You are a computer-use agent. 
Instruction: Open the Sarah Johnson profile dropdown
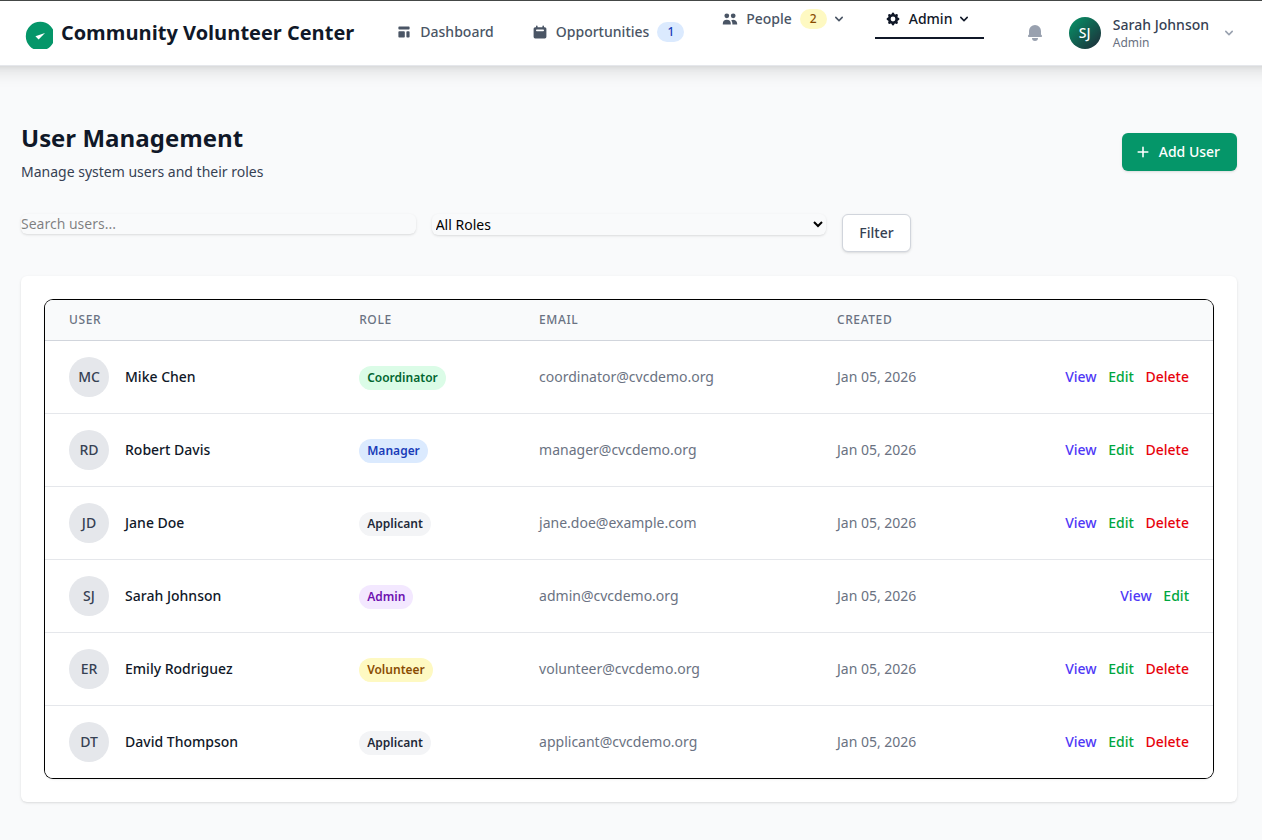click(1228, 33)
